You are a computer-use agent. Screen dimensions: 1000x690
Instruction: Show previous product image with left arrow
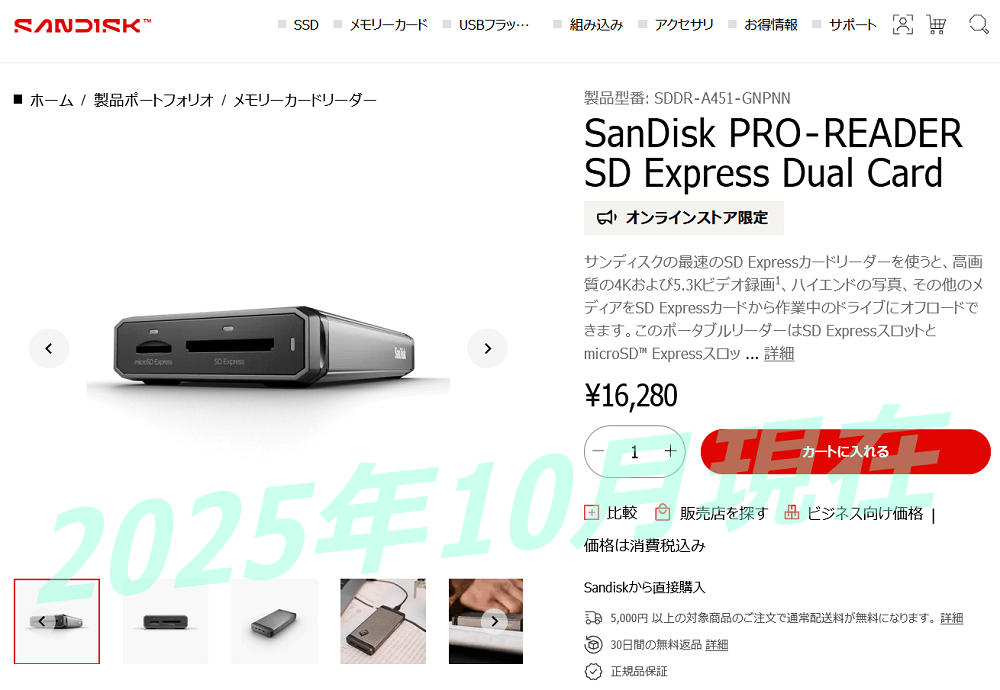tap(49, 348)
